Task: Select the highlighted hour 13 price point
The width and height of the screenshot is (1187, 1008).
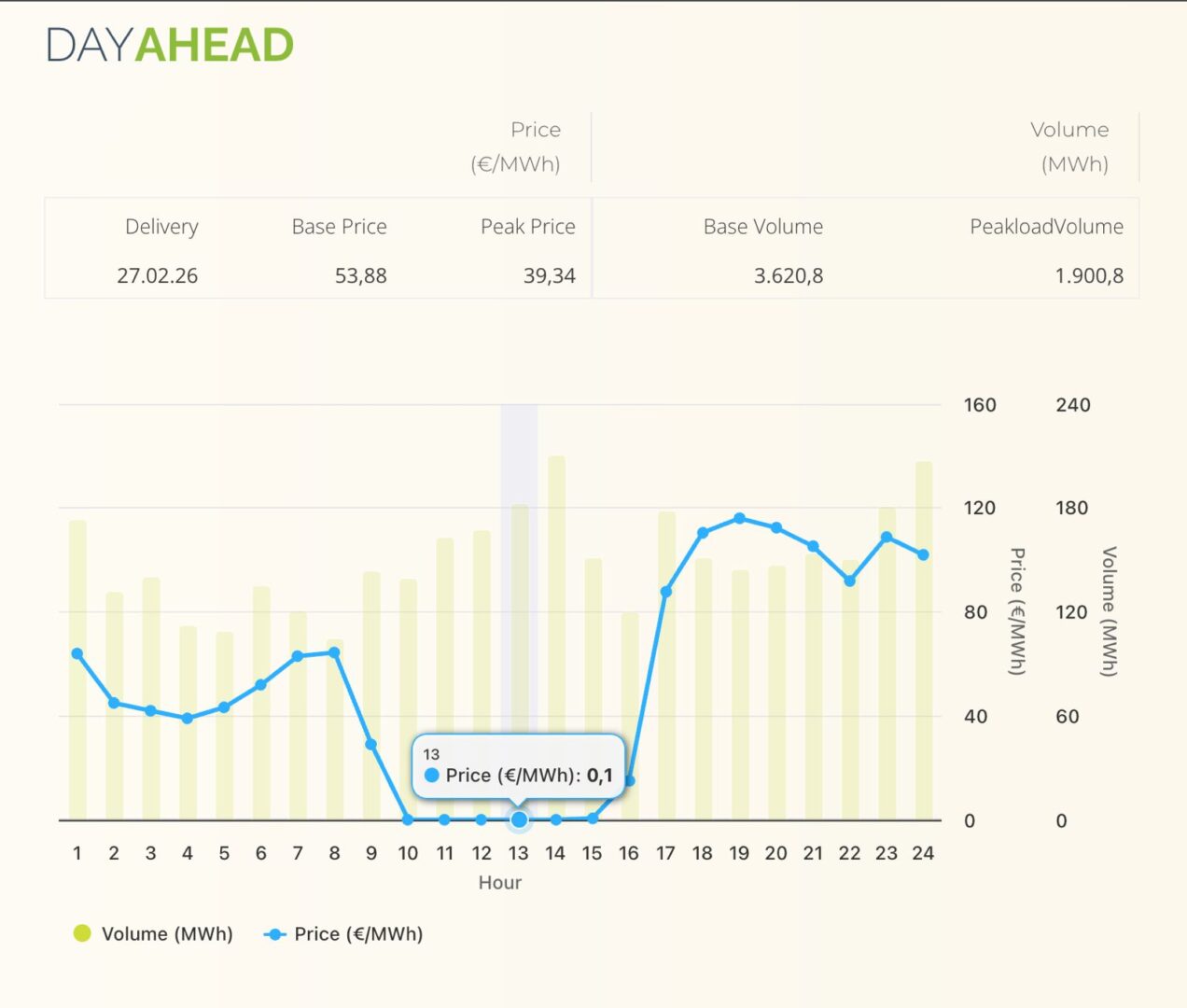Action: click(519, 819)
